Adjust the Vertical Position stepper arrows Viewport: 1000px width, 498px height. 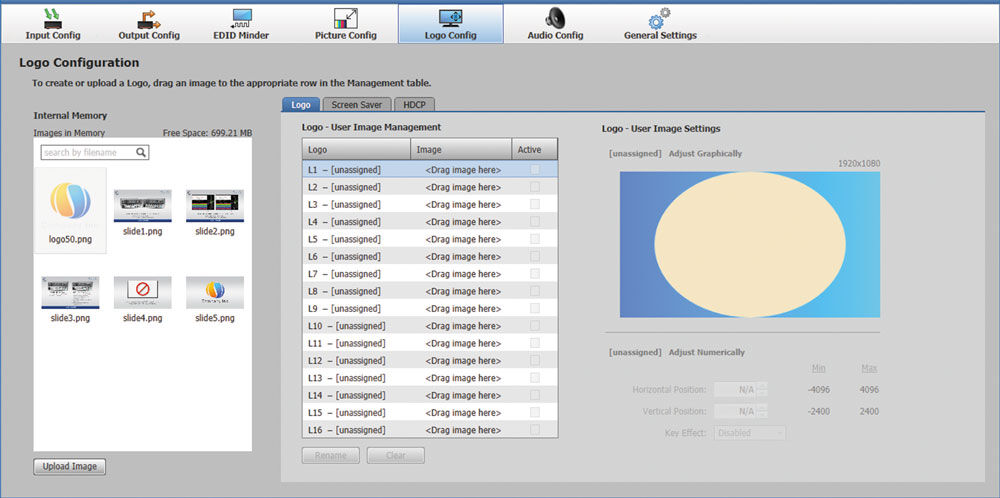762,411
